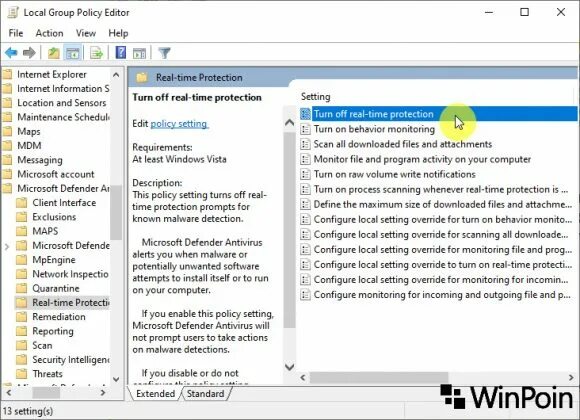This screenshot has width=580, height=420.
Task: Expand the Microsoft Defender Exploit Guard tree node
Action: 7,246
